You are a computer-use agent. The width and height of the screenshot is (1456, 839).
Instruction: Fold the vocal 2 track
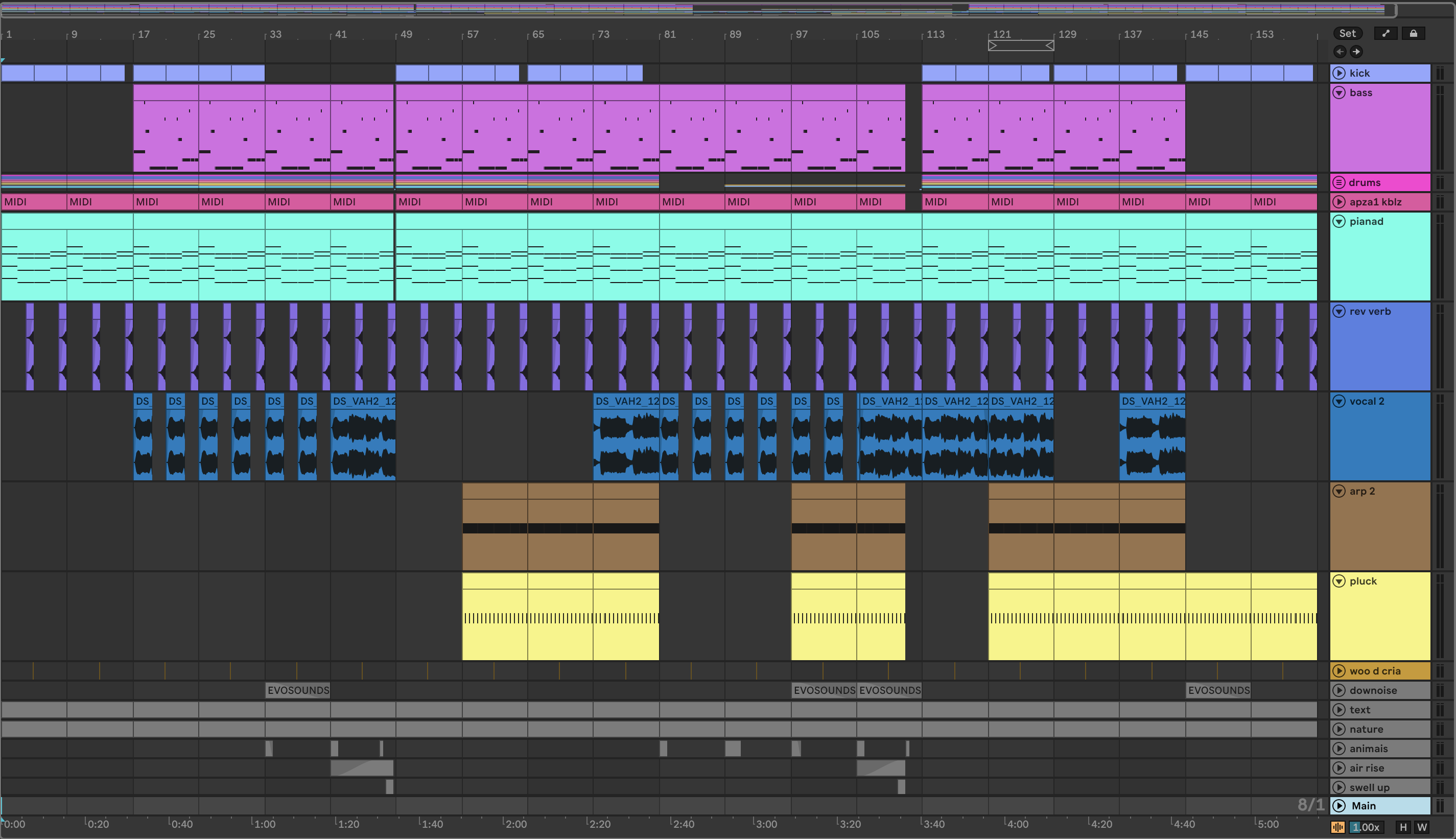(1339, 402)
